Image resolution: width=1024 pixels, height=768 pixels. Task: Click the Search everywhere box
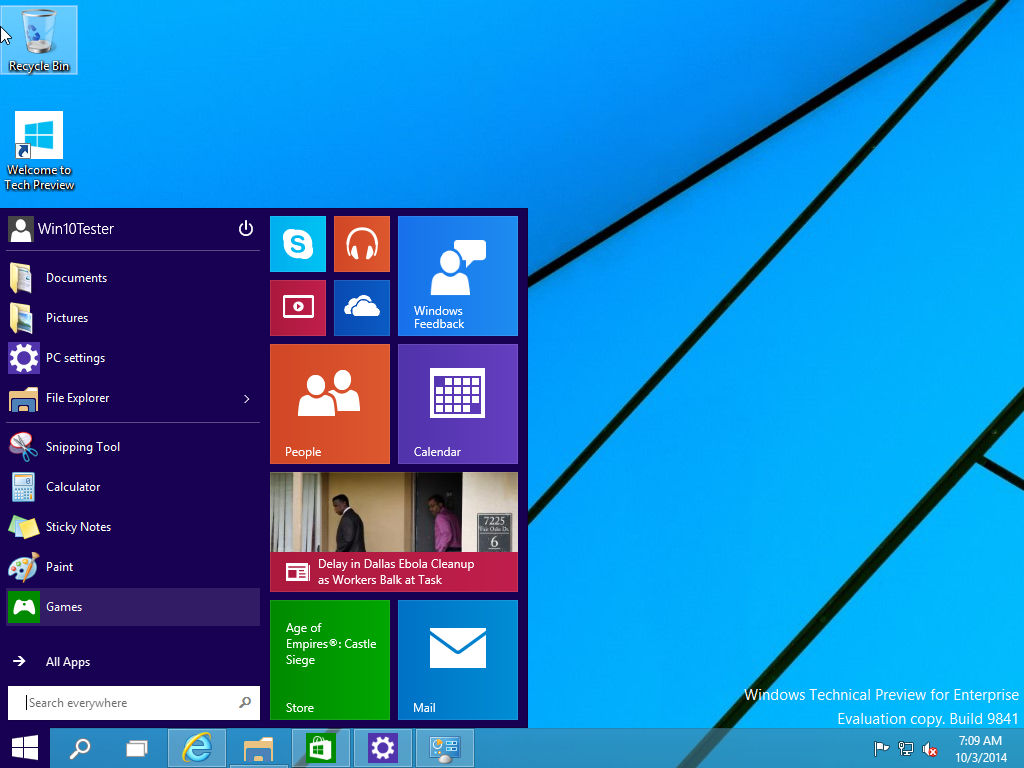(120, 702)
